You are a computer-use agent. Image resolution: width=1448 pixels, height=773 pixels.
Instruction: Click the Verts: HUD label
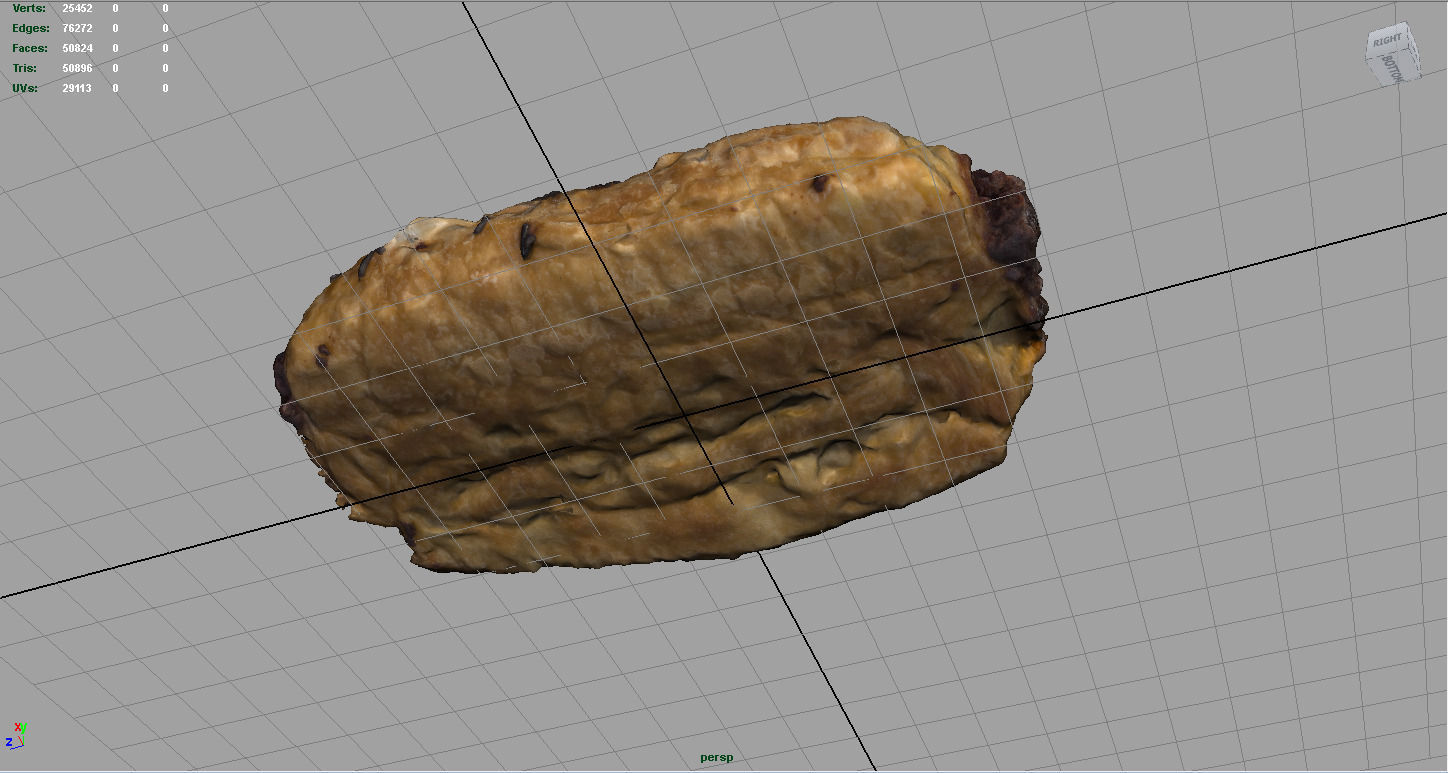pyautogui.click(x=29, y=8)
